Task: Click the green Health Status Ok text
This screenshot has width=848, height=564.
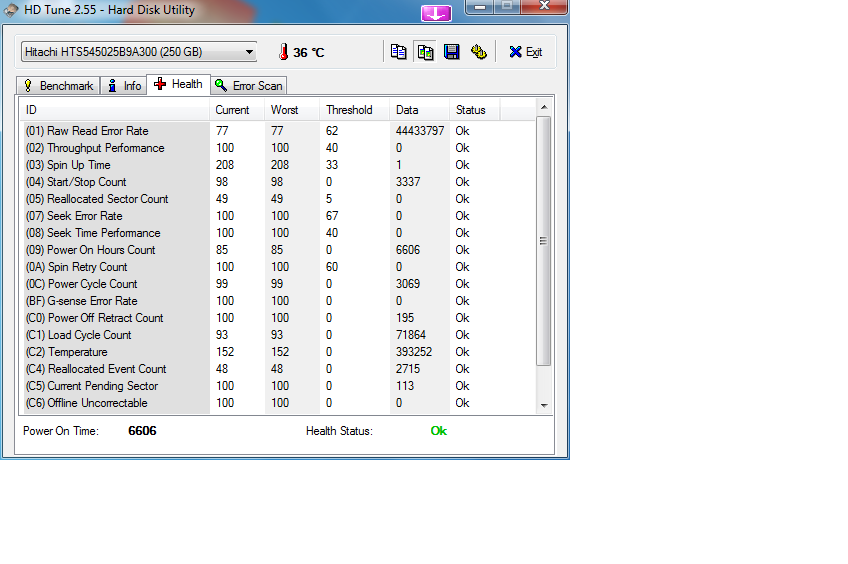Action: coord(439,431)
